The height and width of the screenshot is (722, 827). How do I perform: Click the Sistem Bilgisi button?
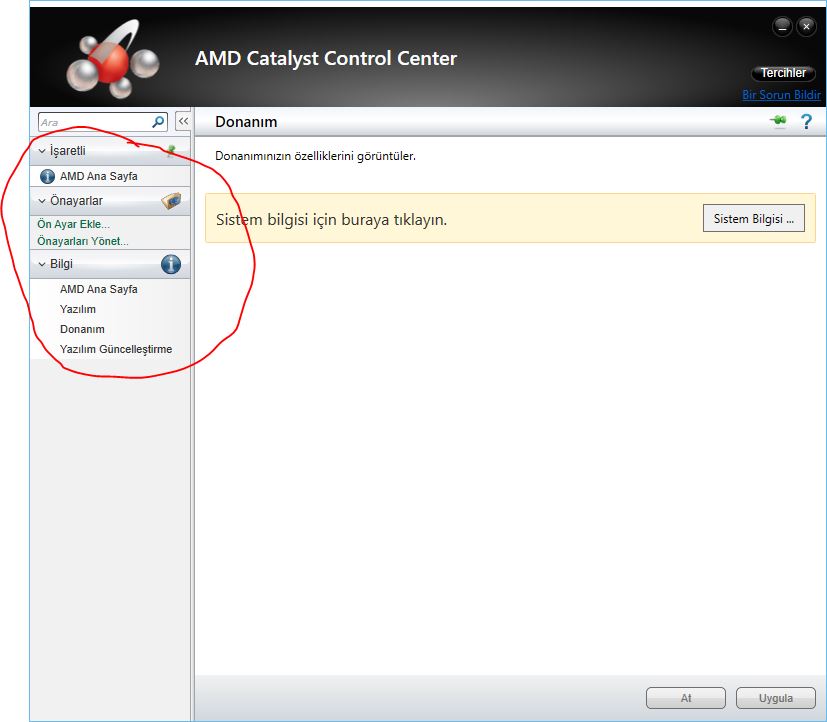754,218
